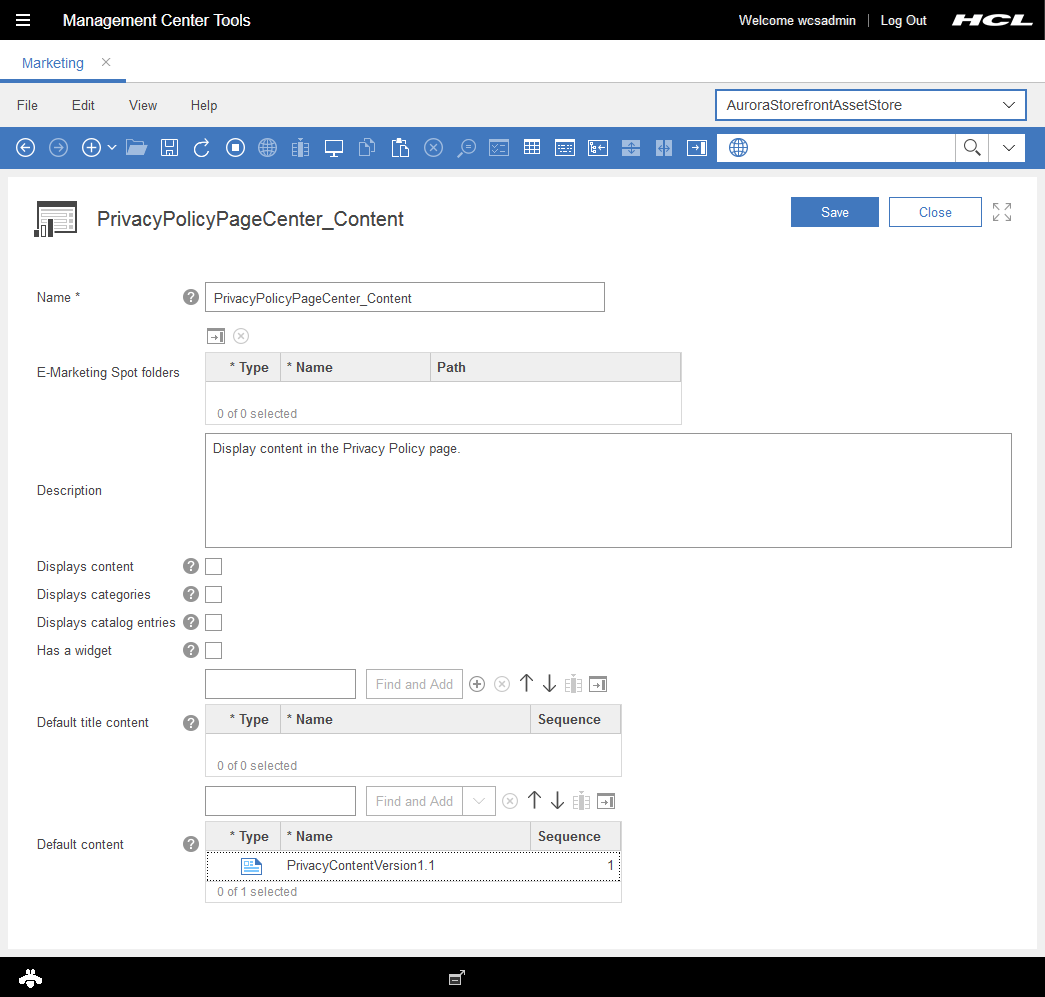
Task: Click help icon next to Name field
Action: coord(191,297)
